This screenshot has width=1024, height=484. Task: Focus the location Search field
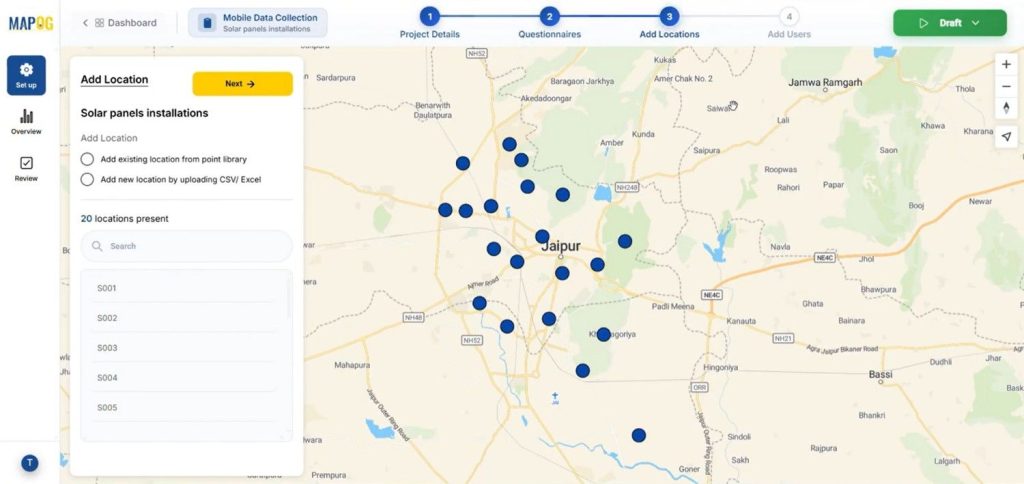tap(187, 246)
